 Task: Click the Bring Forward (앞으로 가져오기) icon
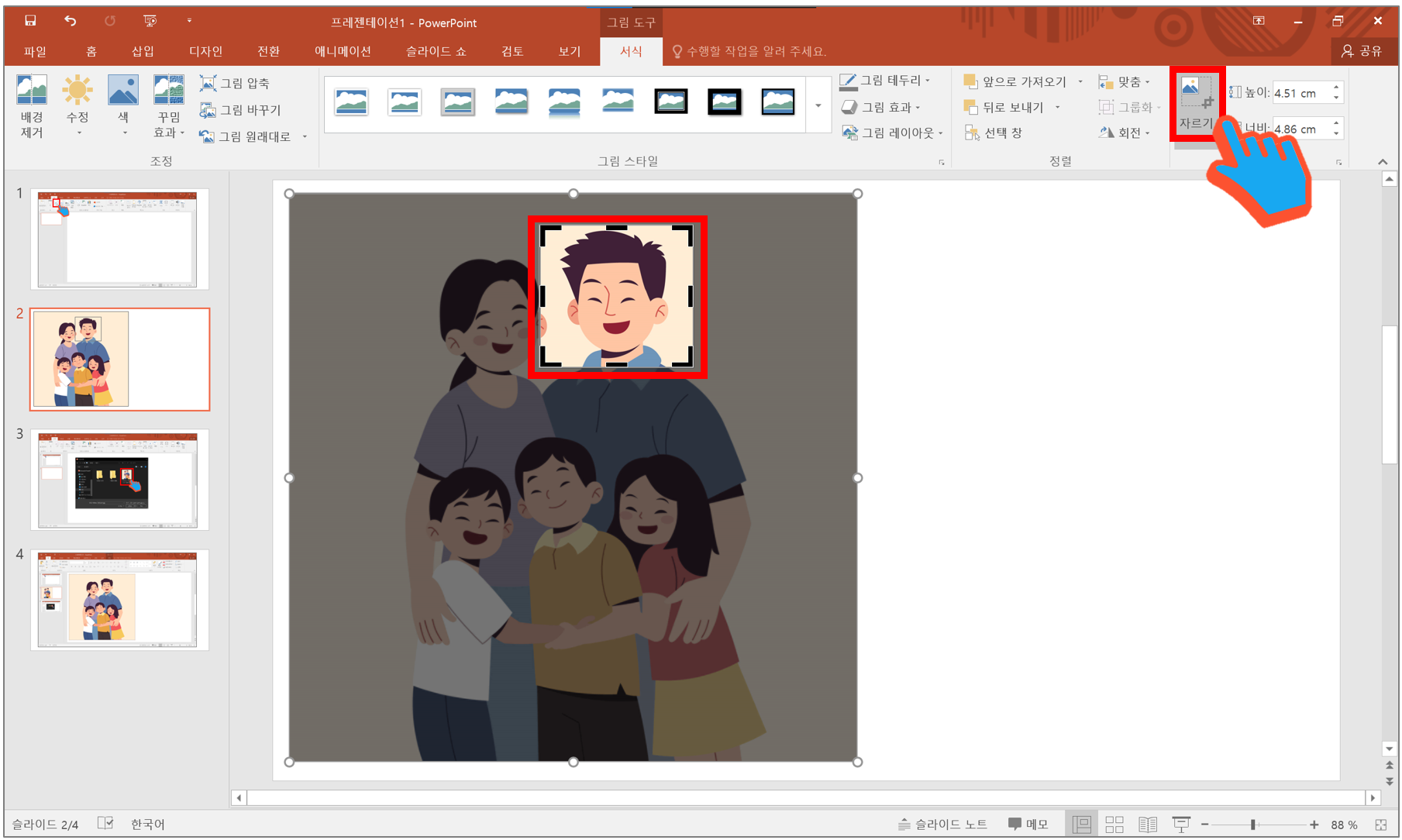1016,81
